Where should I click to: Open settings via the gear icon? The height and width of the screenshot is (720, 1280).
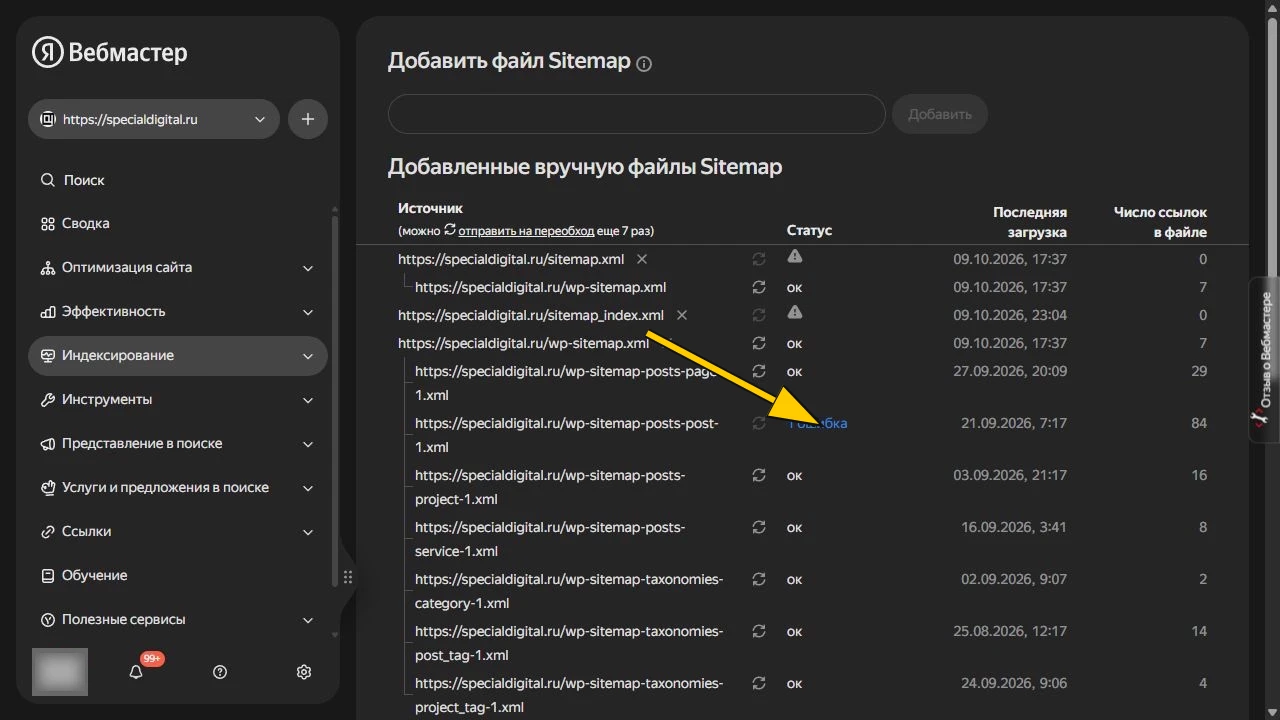click(304, 672)
